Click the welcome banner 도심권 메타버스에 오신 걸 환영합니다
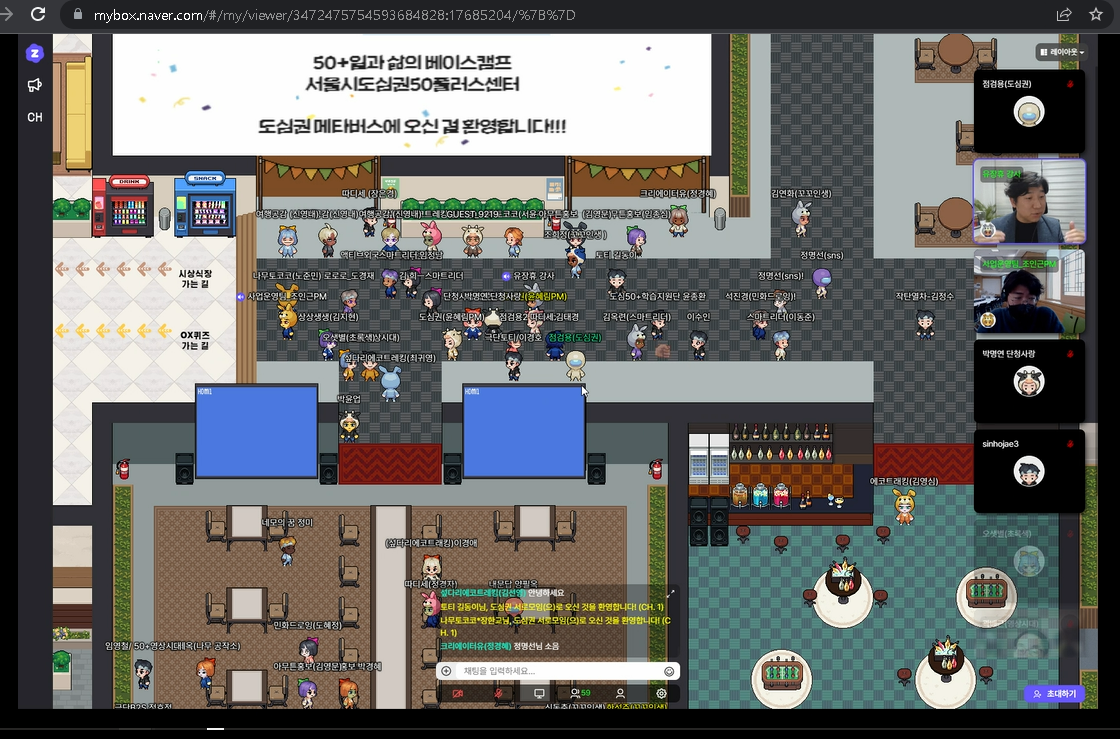 tap(412, 126)
